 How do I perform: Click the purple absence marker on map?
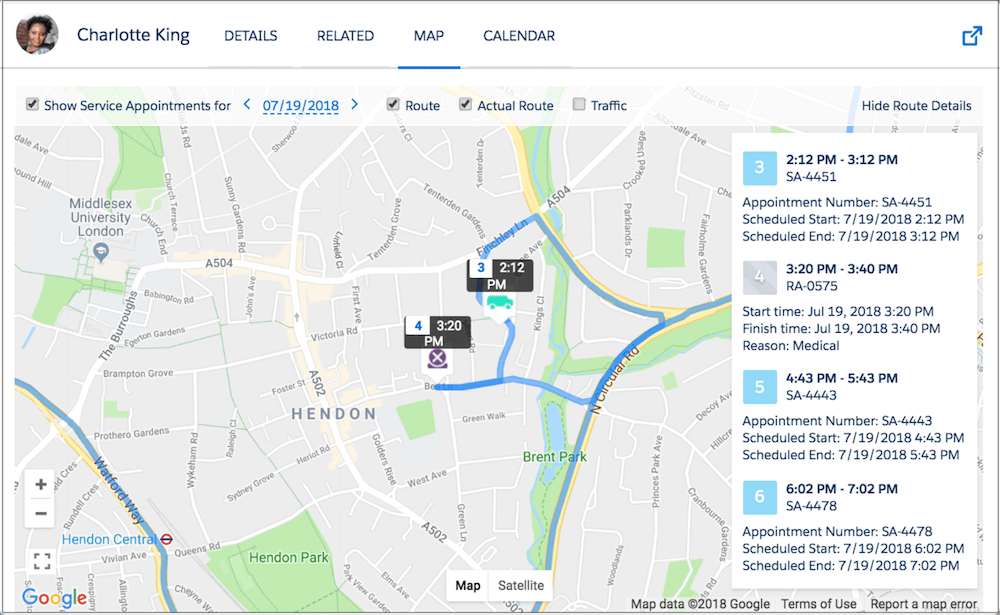click(x=436, y=358)
